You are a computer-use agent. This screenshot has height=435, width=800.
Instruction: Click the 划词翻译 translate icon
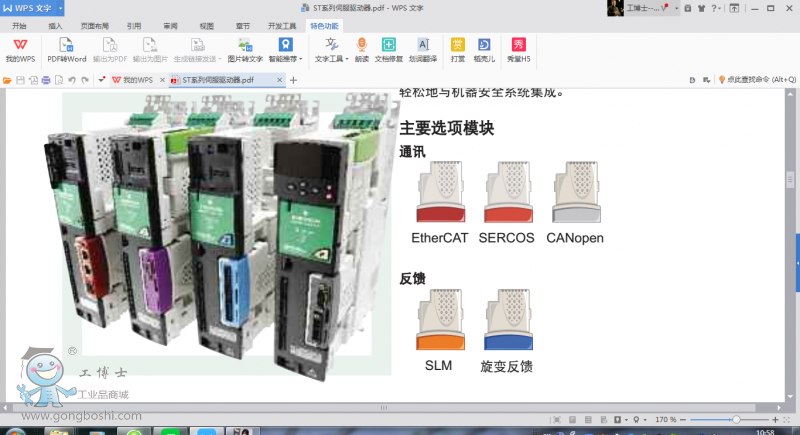click(x=423, y=49)
